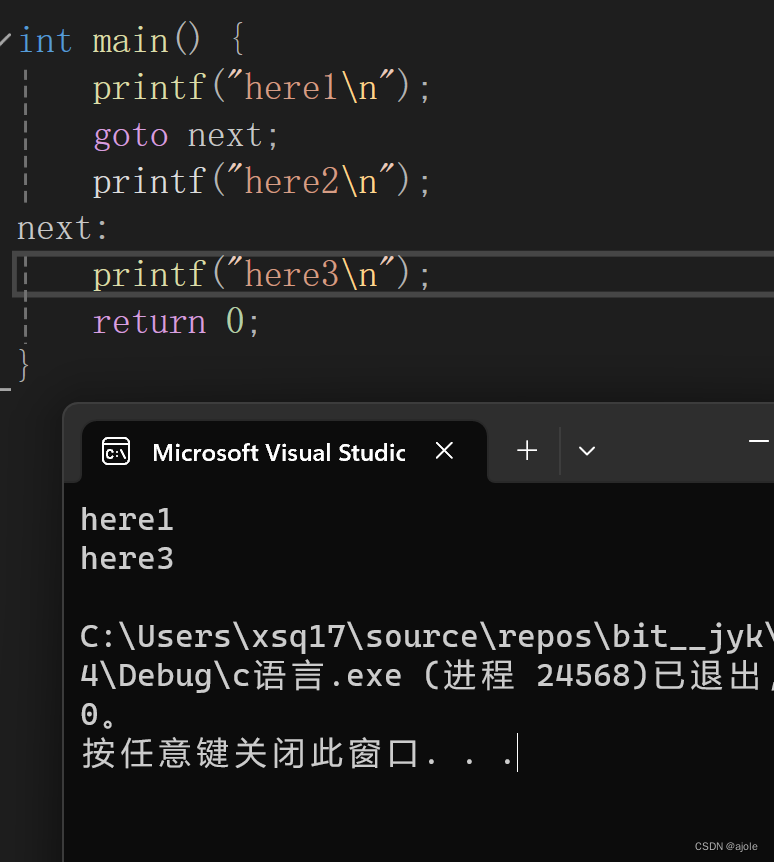This screenshot has width=774, height=862.
Task: Click the C:\Users\xsq17 path output line
Action: [427, 637]
